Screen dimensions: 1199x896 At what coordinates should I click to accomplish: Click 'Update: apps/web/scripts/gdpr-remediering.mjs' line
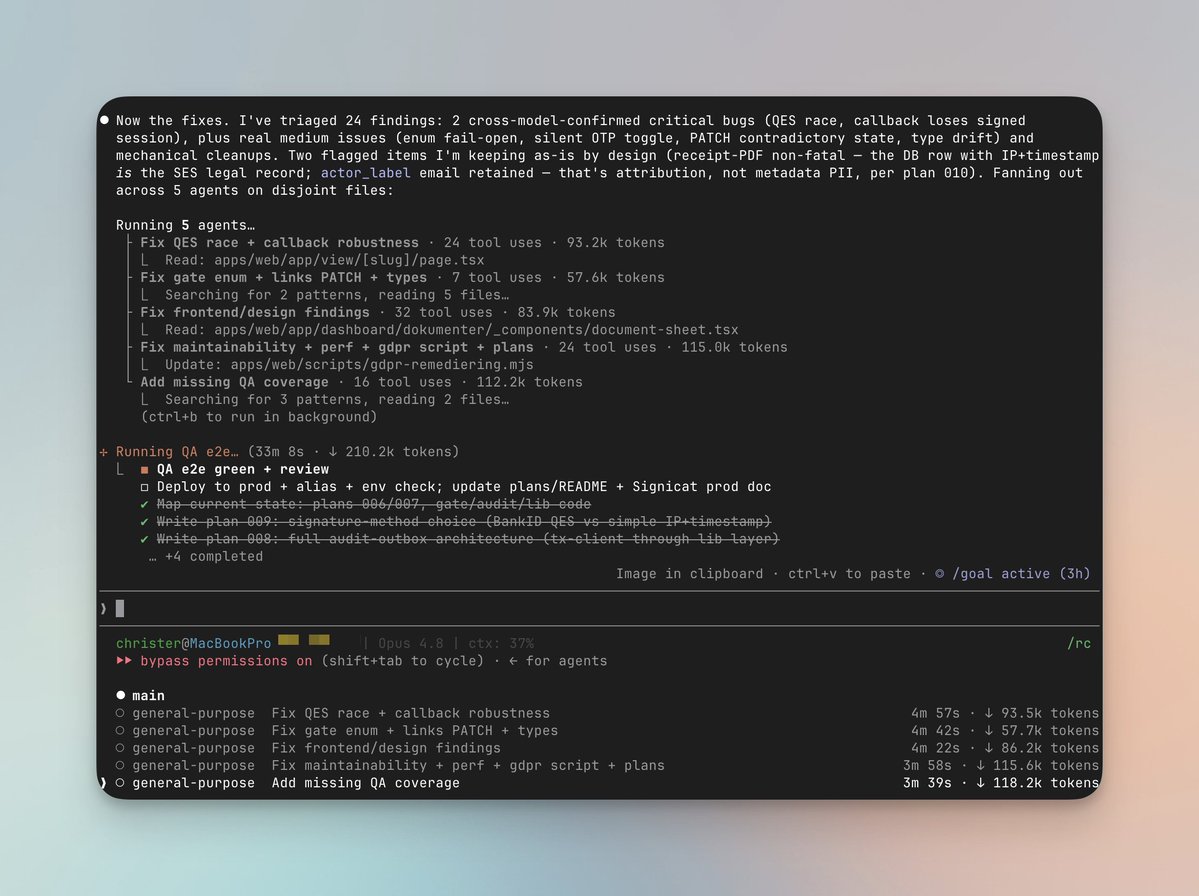[x=349, y=365]
